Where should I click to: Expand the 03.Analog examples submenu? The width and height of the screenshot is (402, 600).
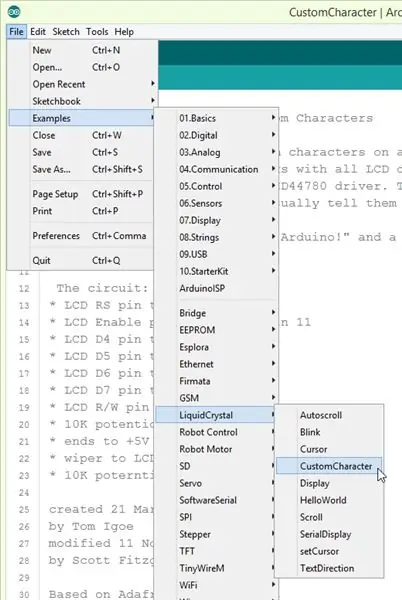point(216,152)
